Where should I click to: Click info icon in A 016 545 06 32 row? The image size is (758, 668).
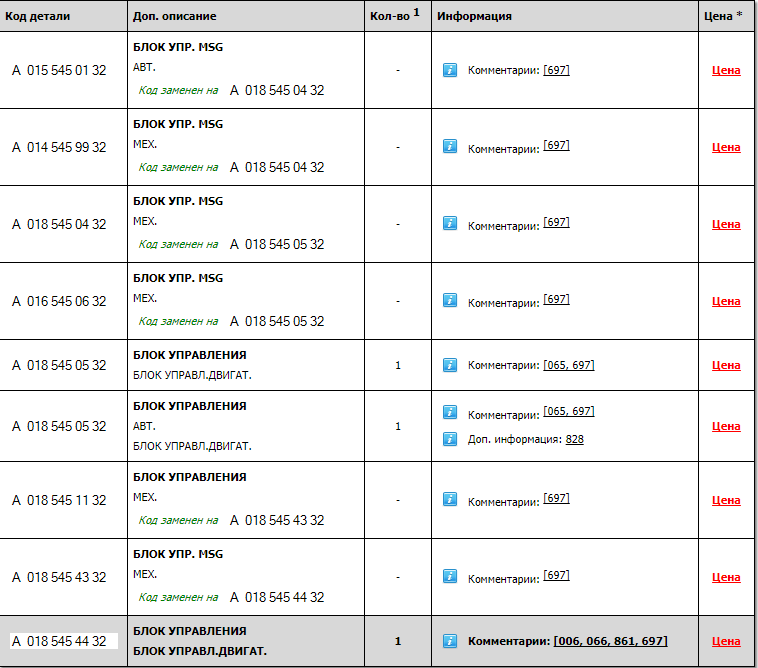coord(450,300)
